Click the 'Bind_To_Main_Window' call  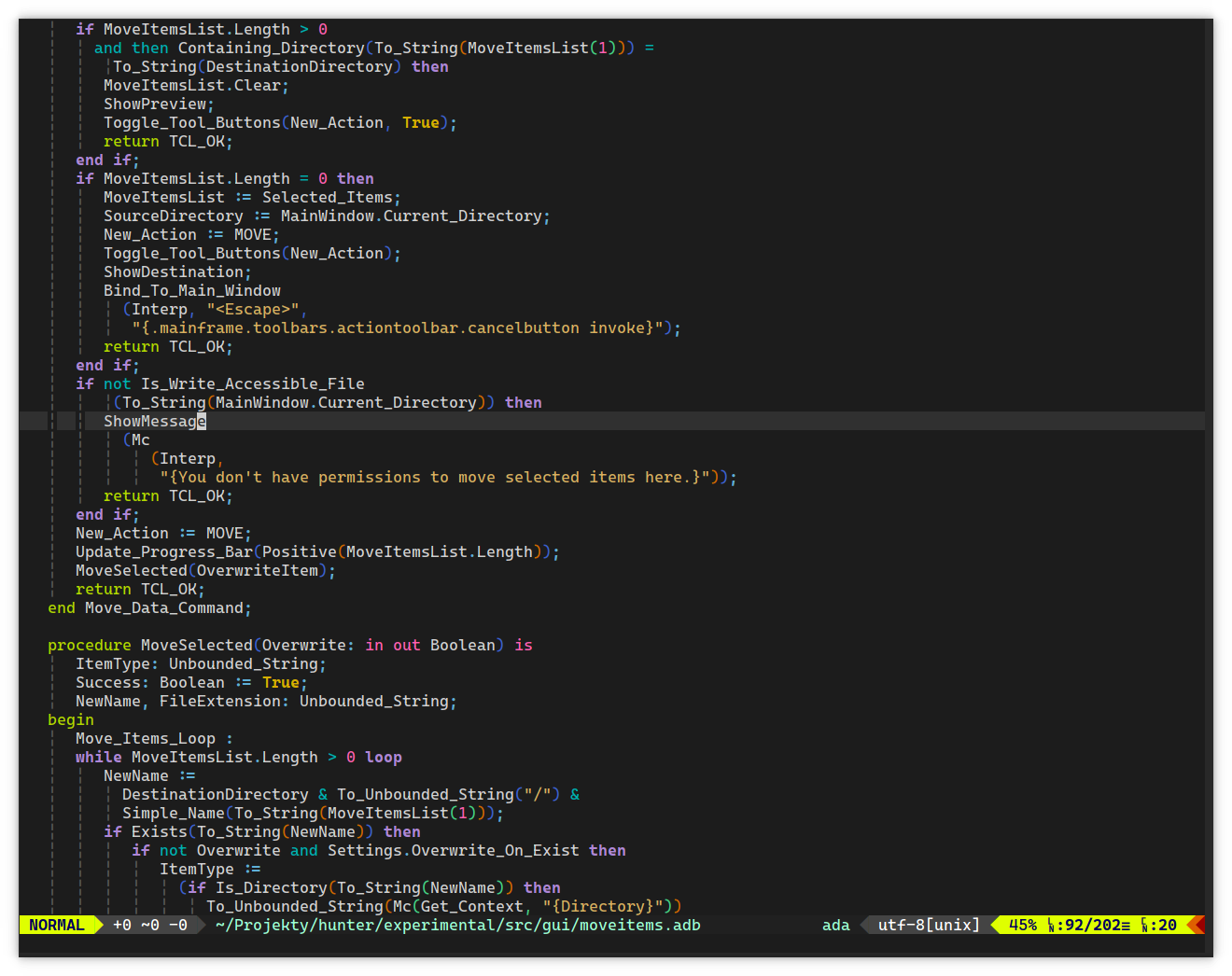coord(192,290)
